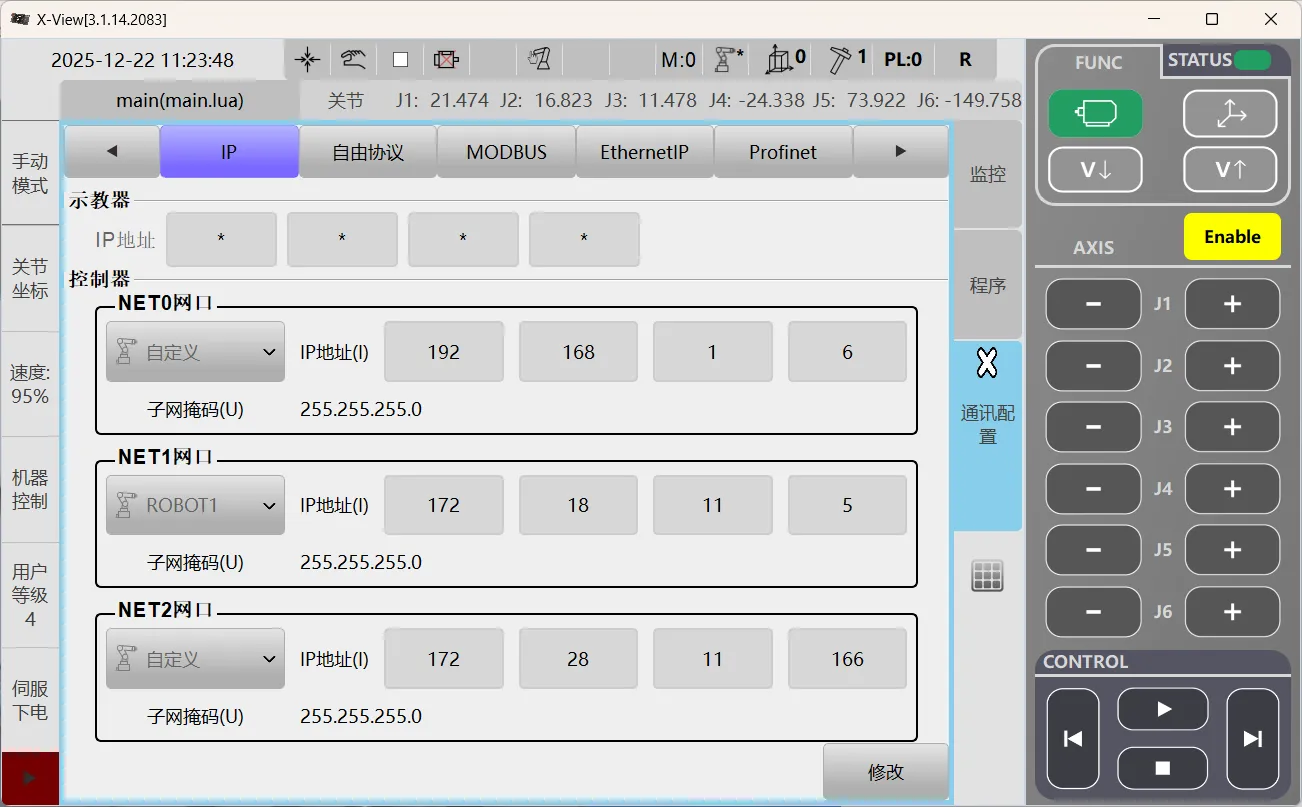Click the coordinate cube icon showing 0

click(x=783, y=59)
